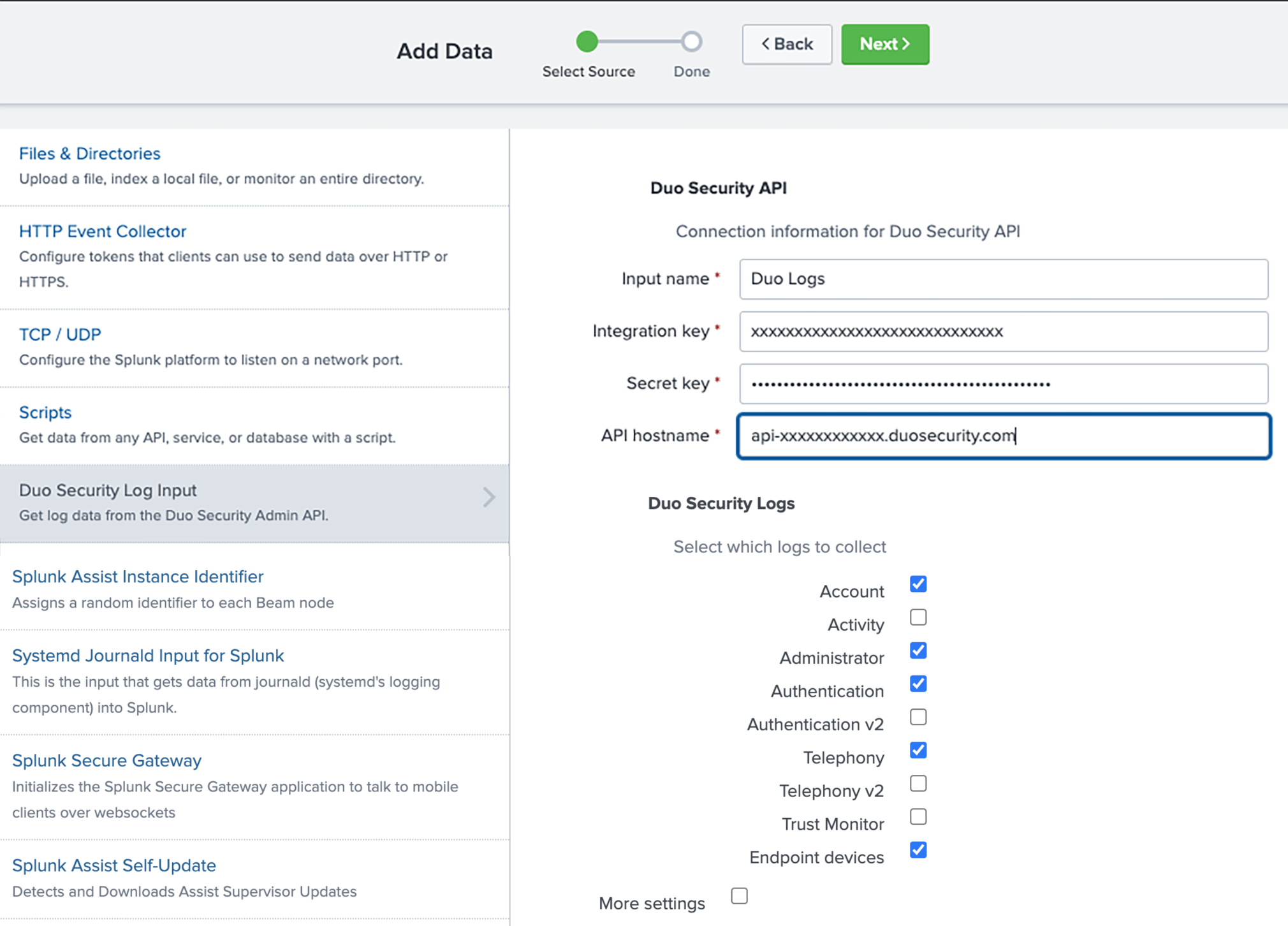Select the TCP / UDP input type
Screen dimensions: 1288x926
pyautogui.click(x=60, y=334)
